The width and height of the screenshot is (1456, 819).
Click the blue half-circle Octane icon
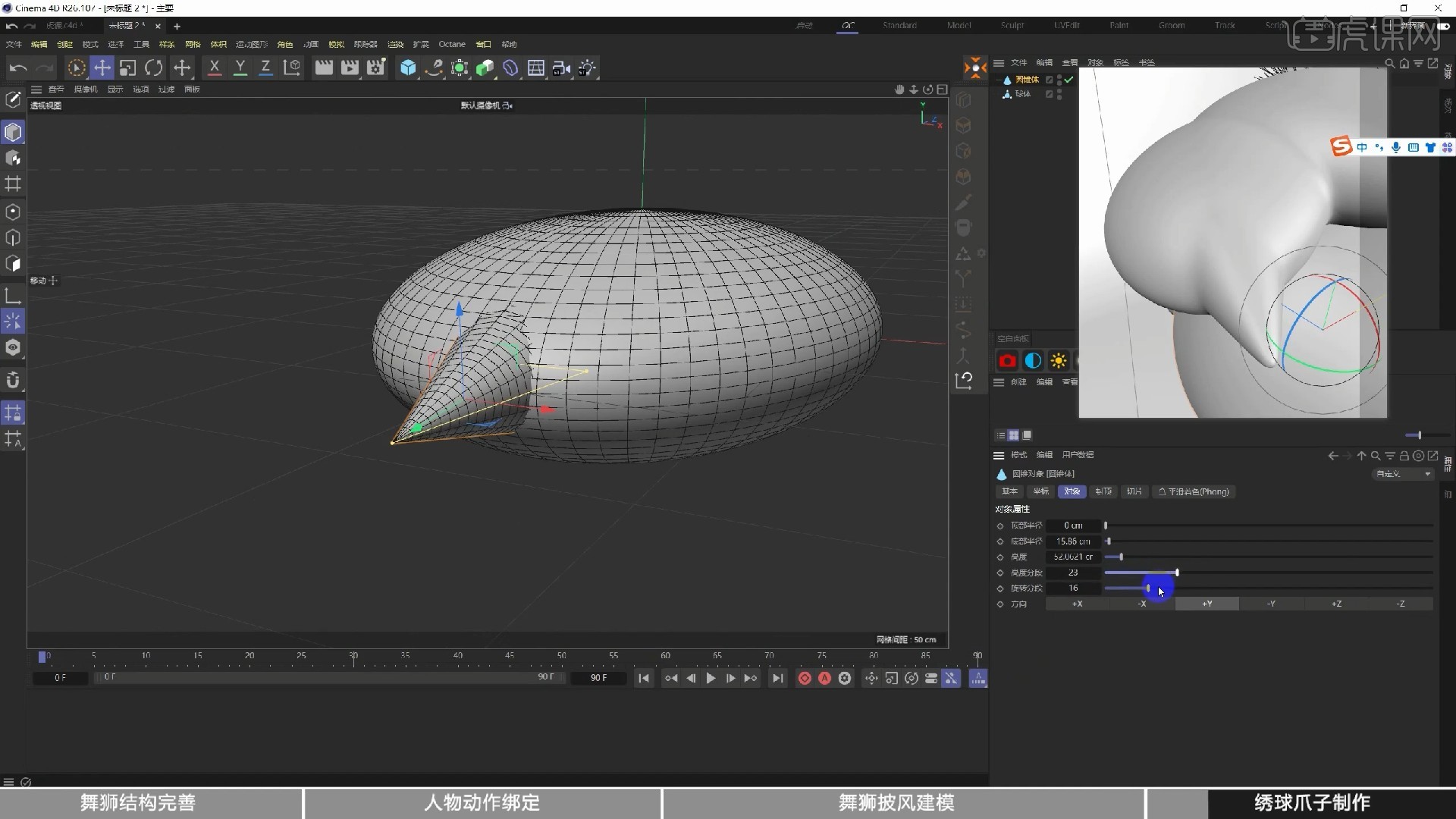(x=1033, y=361)
